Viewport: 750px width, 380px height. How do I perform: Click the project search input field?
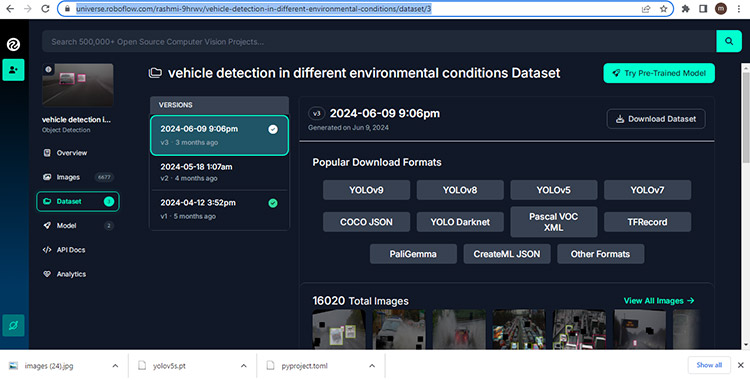pyautogui.click(x=379, y=42)
